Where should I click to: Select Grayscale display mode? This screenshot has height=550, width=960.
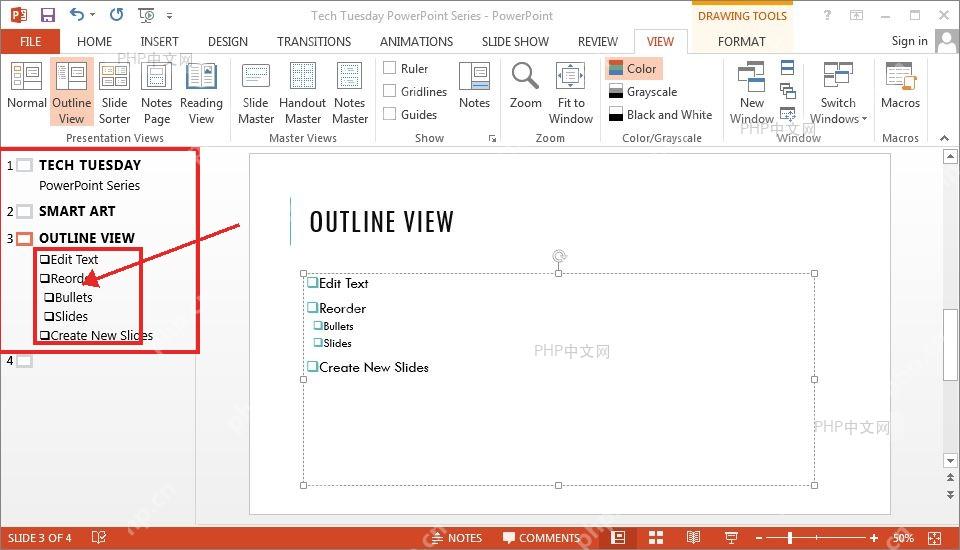click(643, 92)
